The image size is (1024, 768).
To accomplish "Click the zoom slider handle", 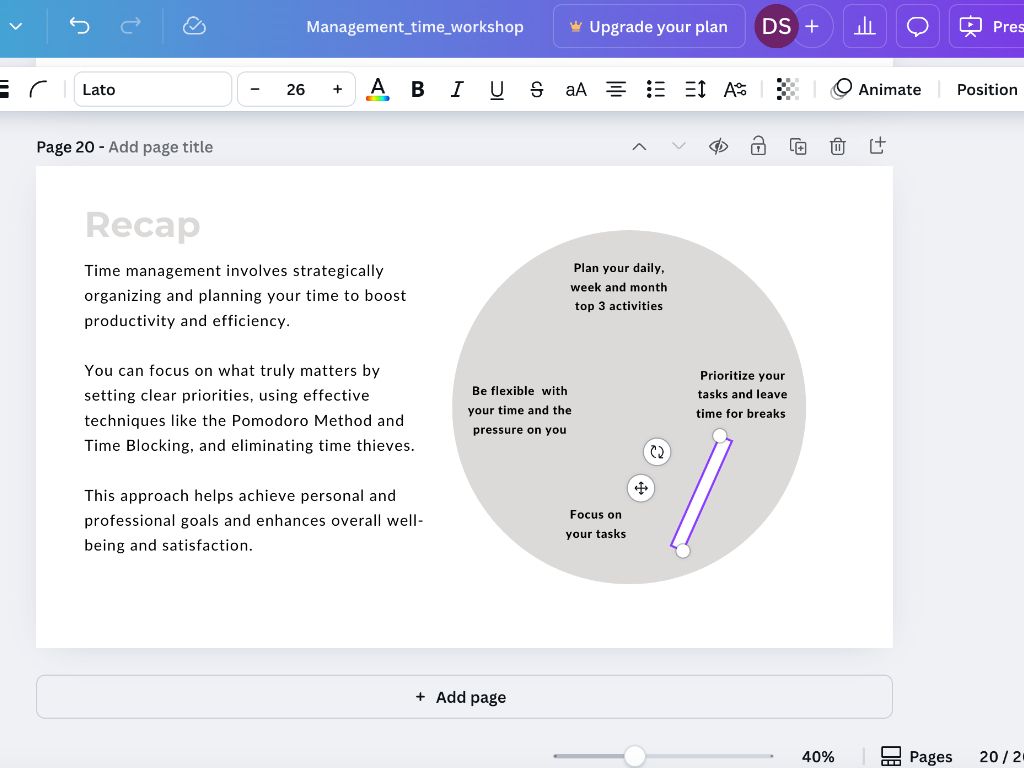I will point(634,756).
